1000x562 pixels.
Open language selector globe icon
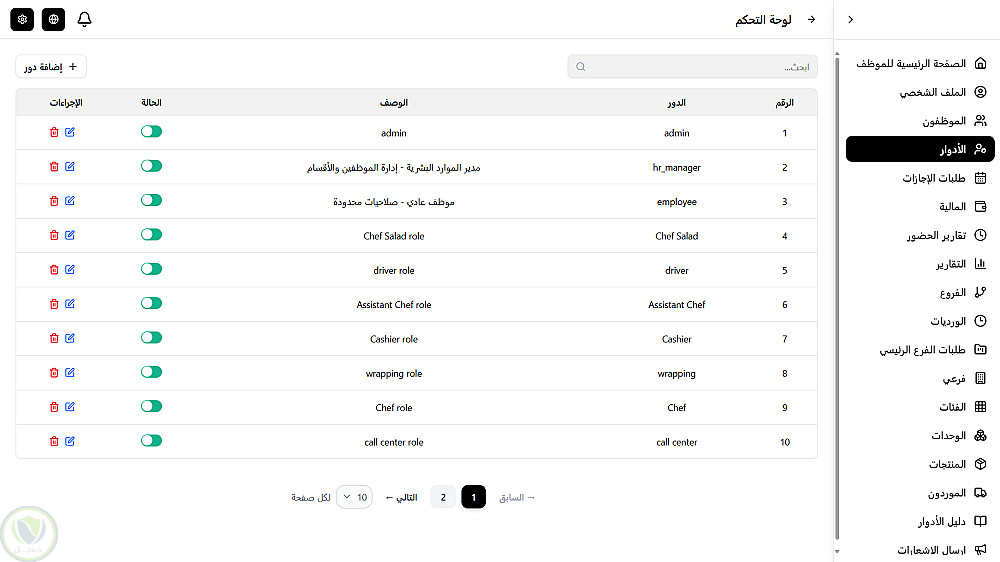tap(53, 20)
